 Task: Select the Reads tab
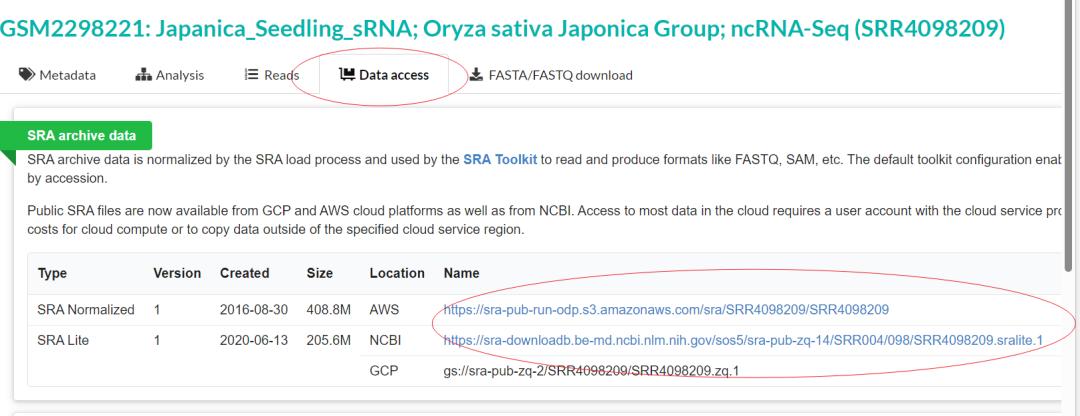point(281,76)
